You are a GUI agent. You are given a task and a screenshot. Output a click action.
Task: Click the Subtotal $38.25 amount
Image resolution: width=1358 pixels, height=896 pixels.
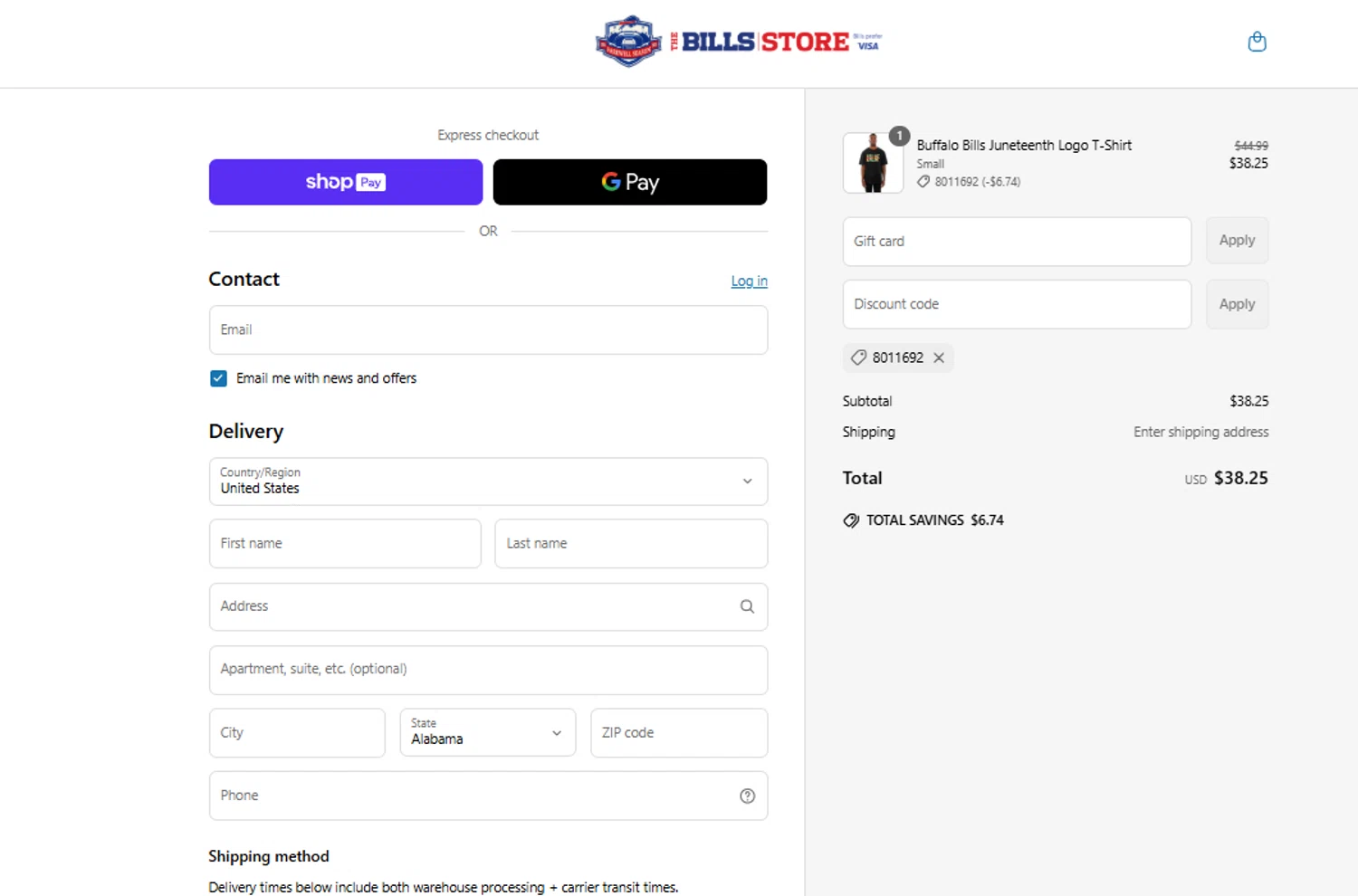click(1248, 401)
